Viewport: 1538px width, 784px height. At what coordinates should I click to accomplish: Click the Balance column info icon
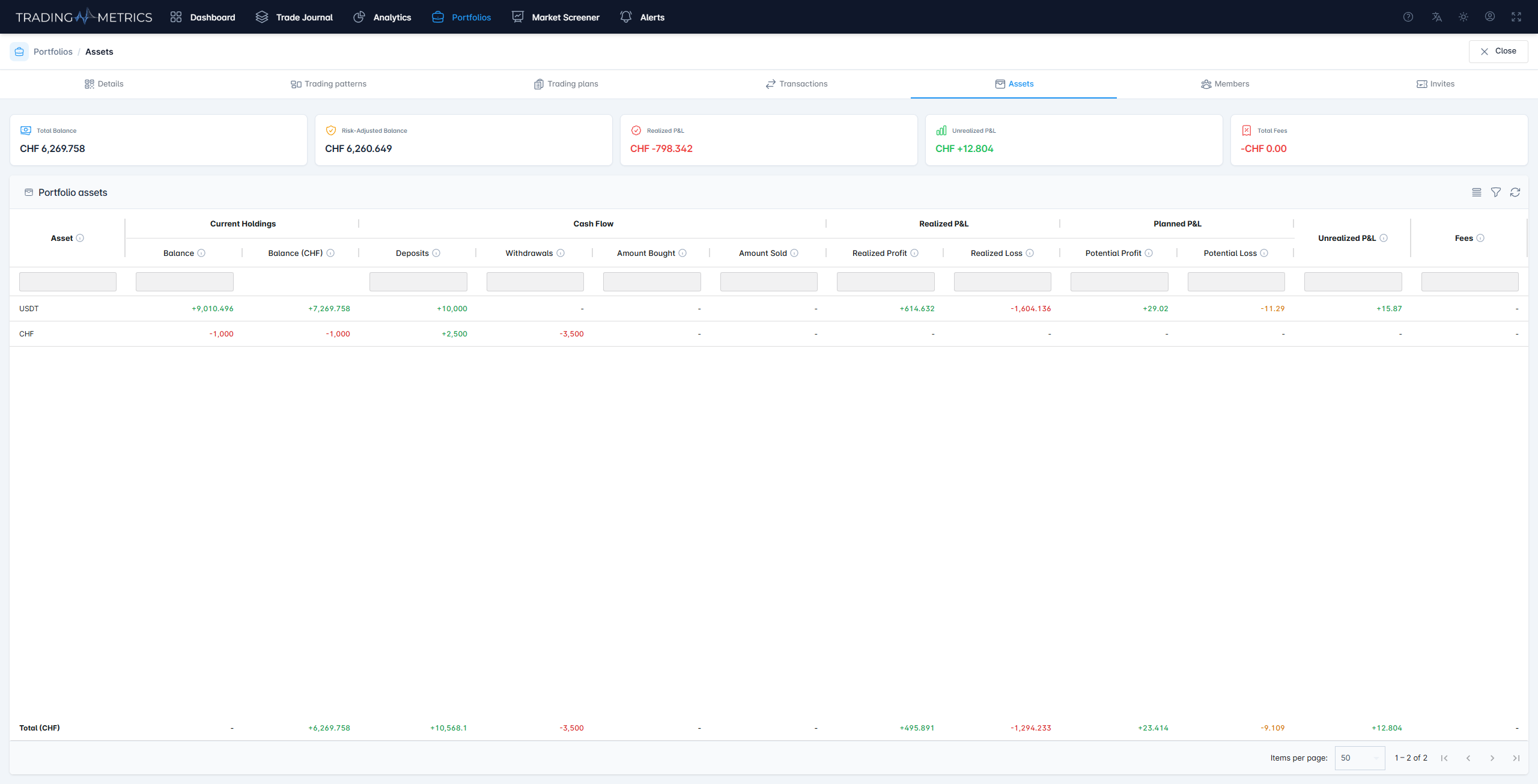click(201, 253)
